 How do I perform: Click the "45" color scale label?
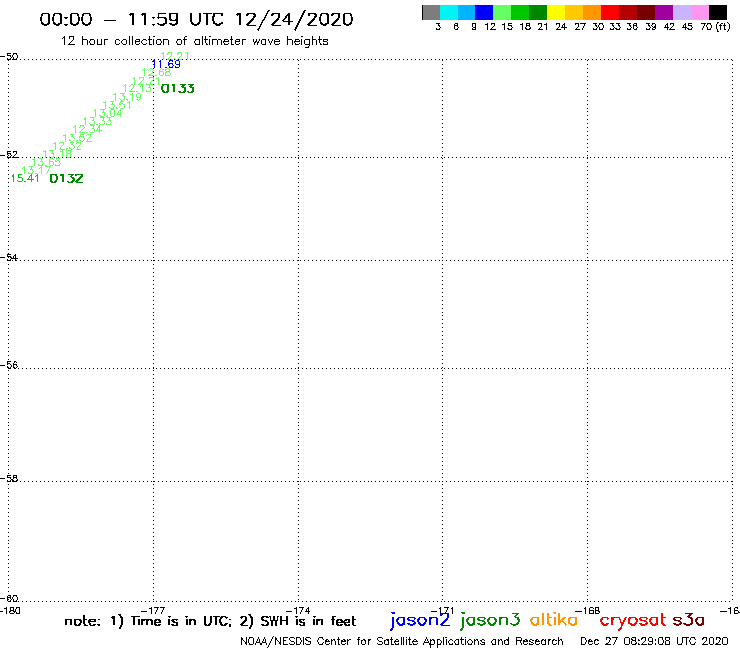(x=687, y=26)
